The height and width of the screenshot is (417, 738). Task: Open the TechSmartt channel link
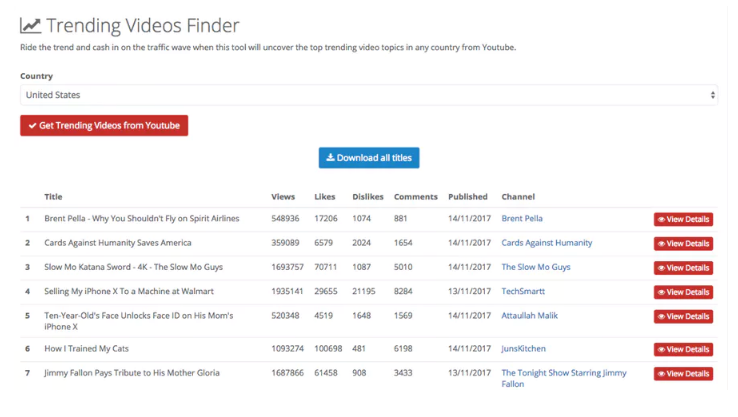[x=523, y=291]
